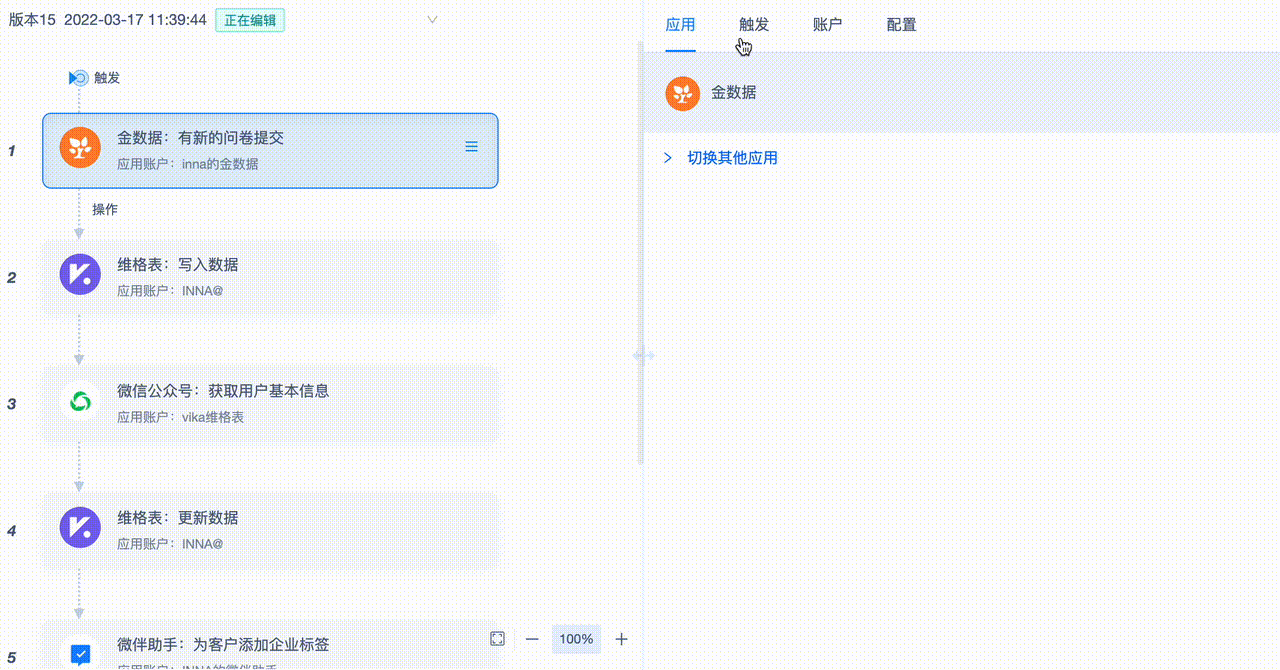
Task: Expand 切换其他应用 to switch apps
Action: click(x=668, y=157)
